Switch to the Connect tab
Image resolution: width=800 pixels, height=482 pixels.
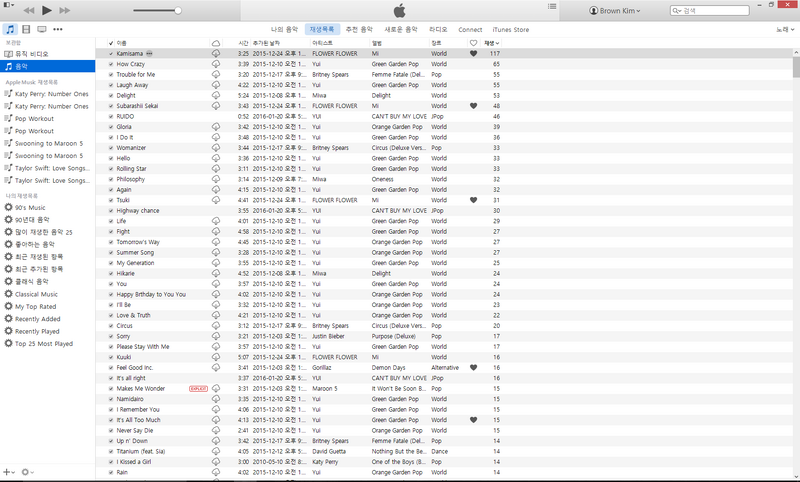click(x=470, y=30)
